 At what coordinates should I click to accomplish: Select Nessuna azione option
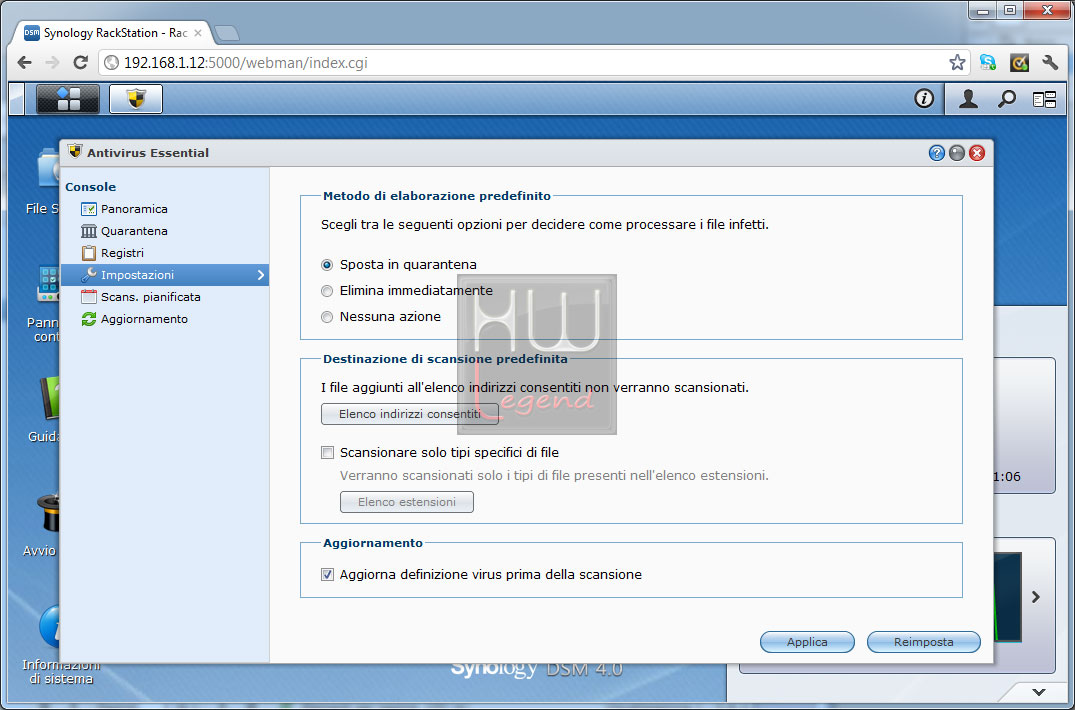327,317
